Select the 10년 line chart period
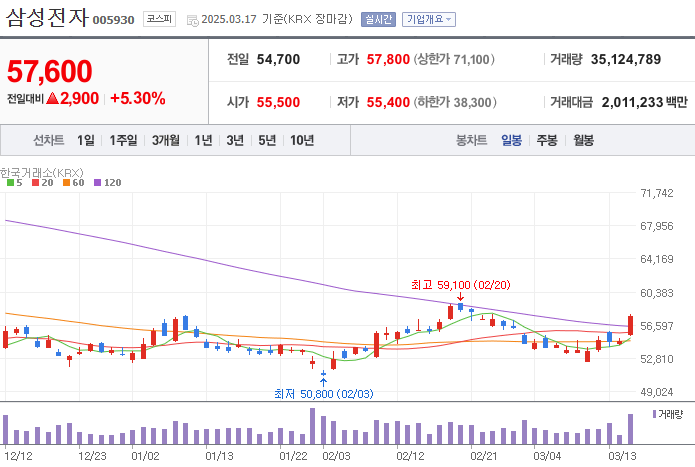695x467 pixels. pyautogui.click(x=302, y=140)
